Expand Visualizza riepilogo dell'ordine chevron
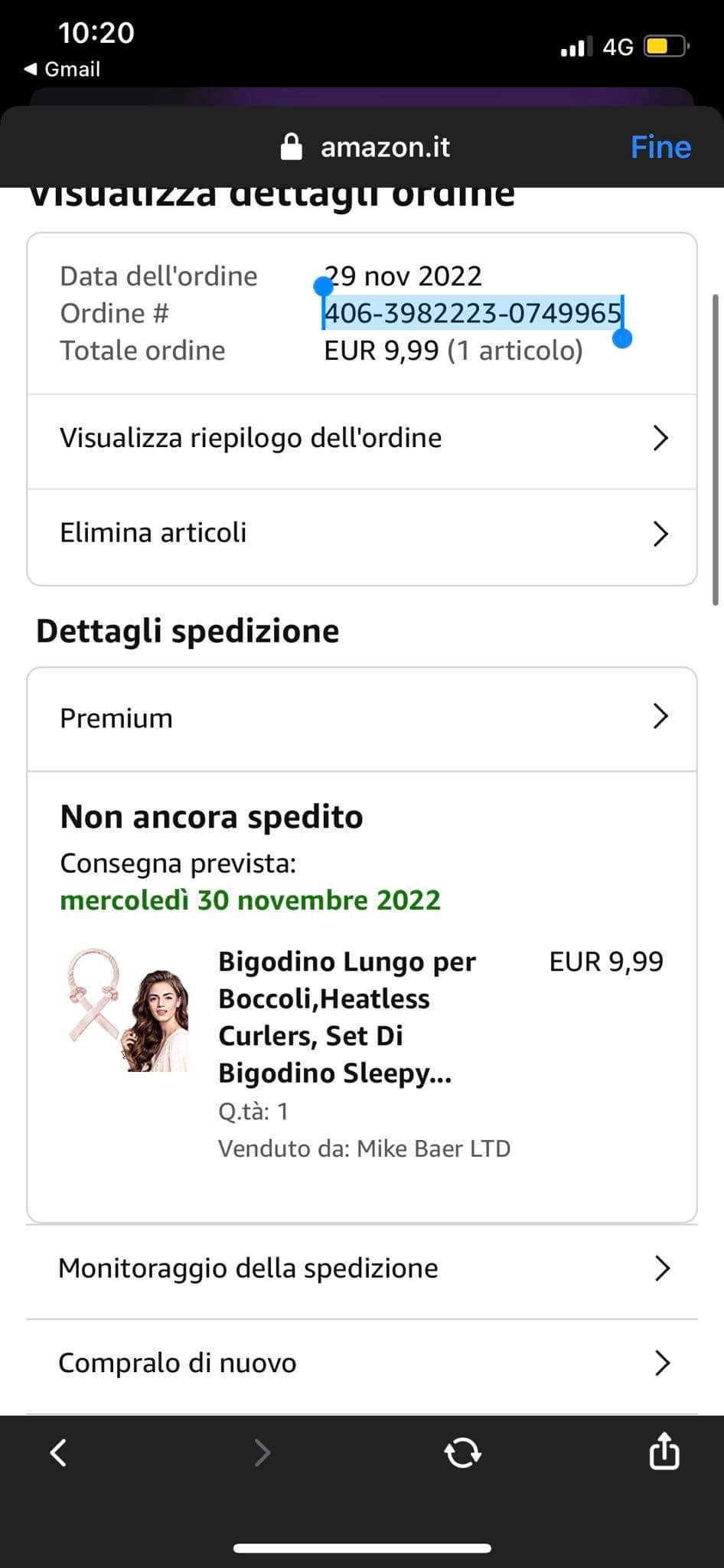The image size is (724, 1568). 660,438
